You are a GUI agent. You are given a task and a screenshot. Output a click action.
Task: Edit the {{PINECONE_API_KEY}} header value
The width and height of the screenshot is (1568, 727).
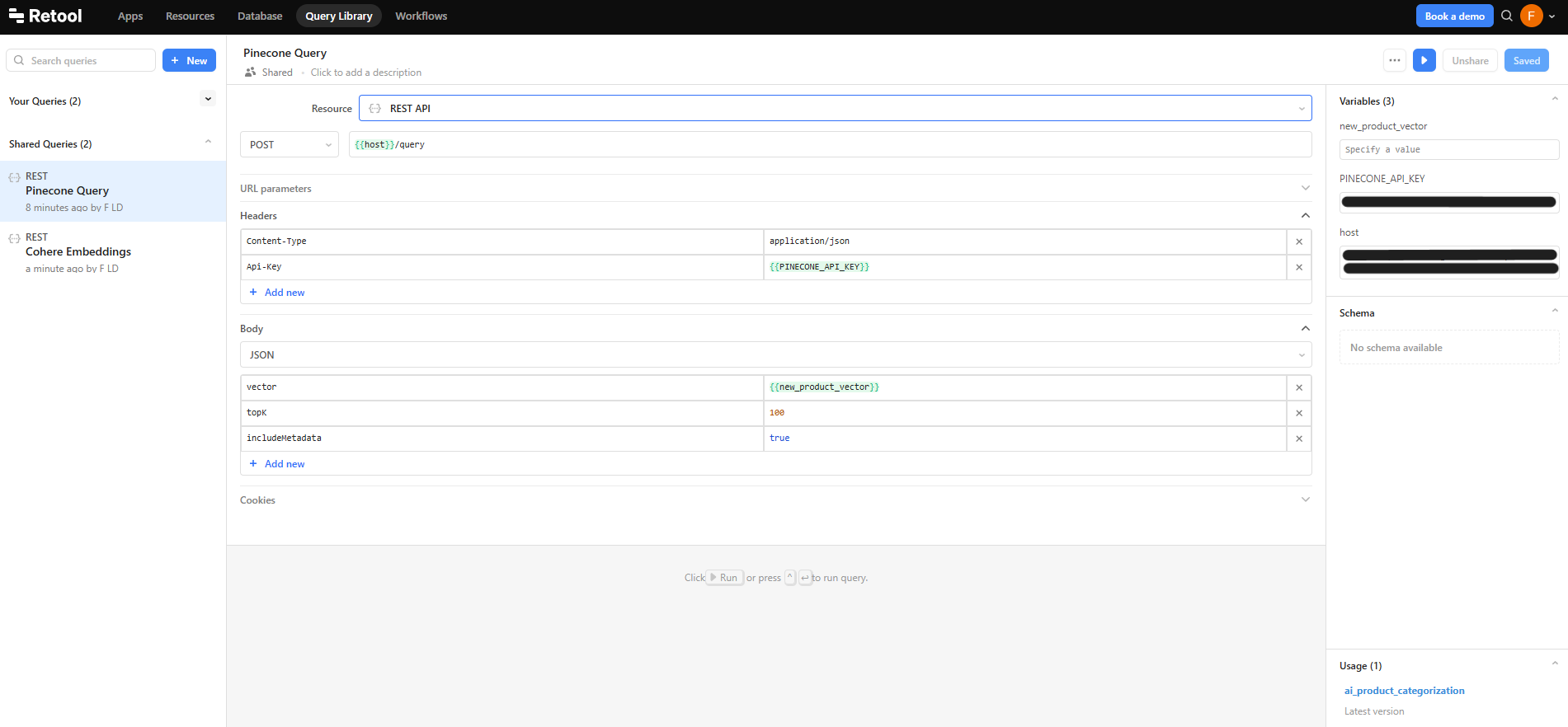(x=1025, y=267)
